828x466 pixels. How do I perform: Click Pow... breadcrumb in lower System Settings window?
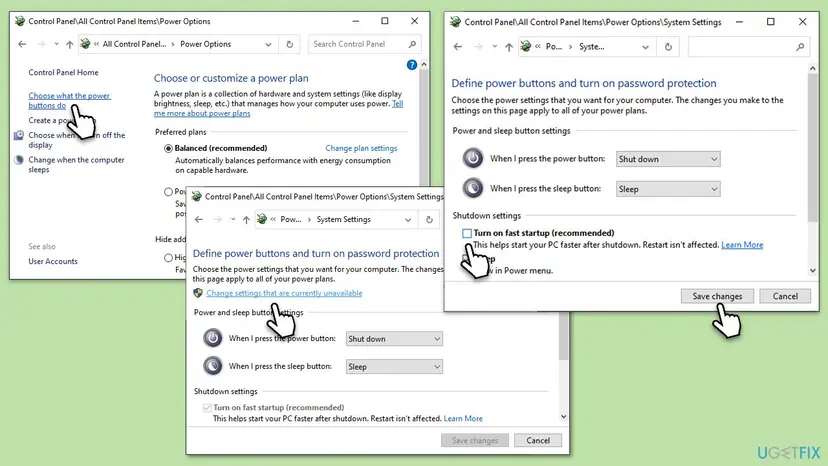coord(290,219)
